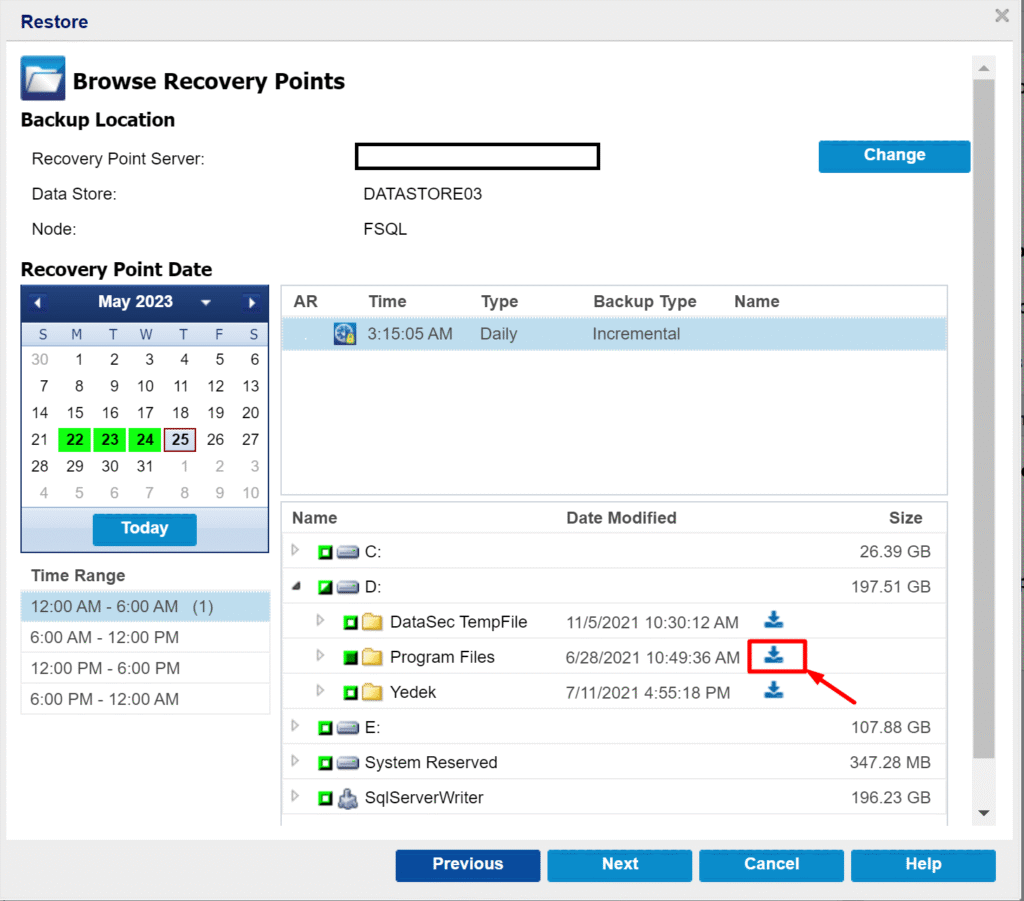Check the selection box for C: drive
This screenshot has width=1024, height=901.
pyautogui.click(x=325, y=552)
